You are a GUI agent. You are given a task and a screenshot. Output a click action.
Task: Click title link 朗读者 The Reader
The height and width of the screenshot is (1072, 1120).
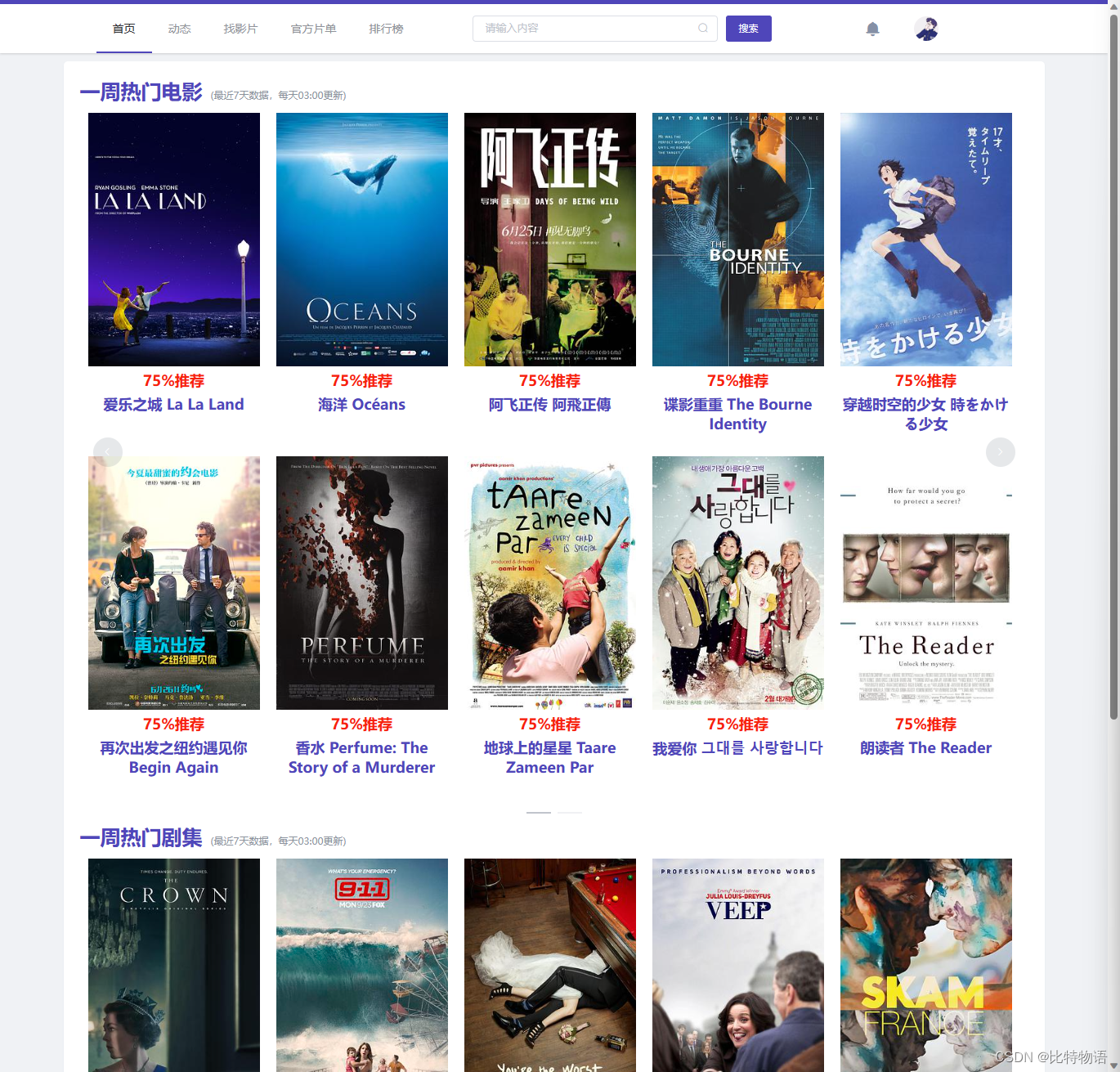925,748
